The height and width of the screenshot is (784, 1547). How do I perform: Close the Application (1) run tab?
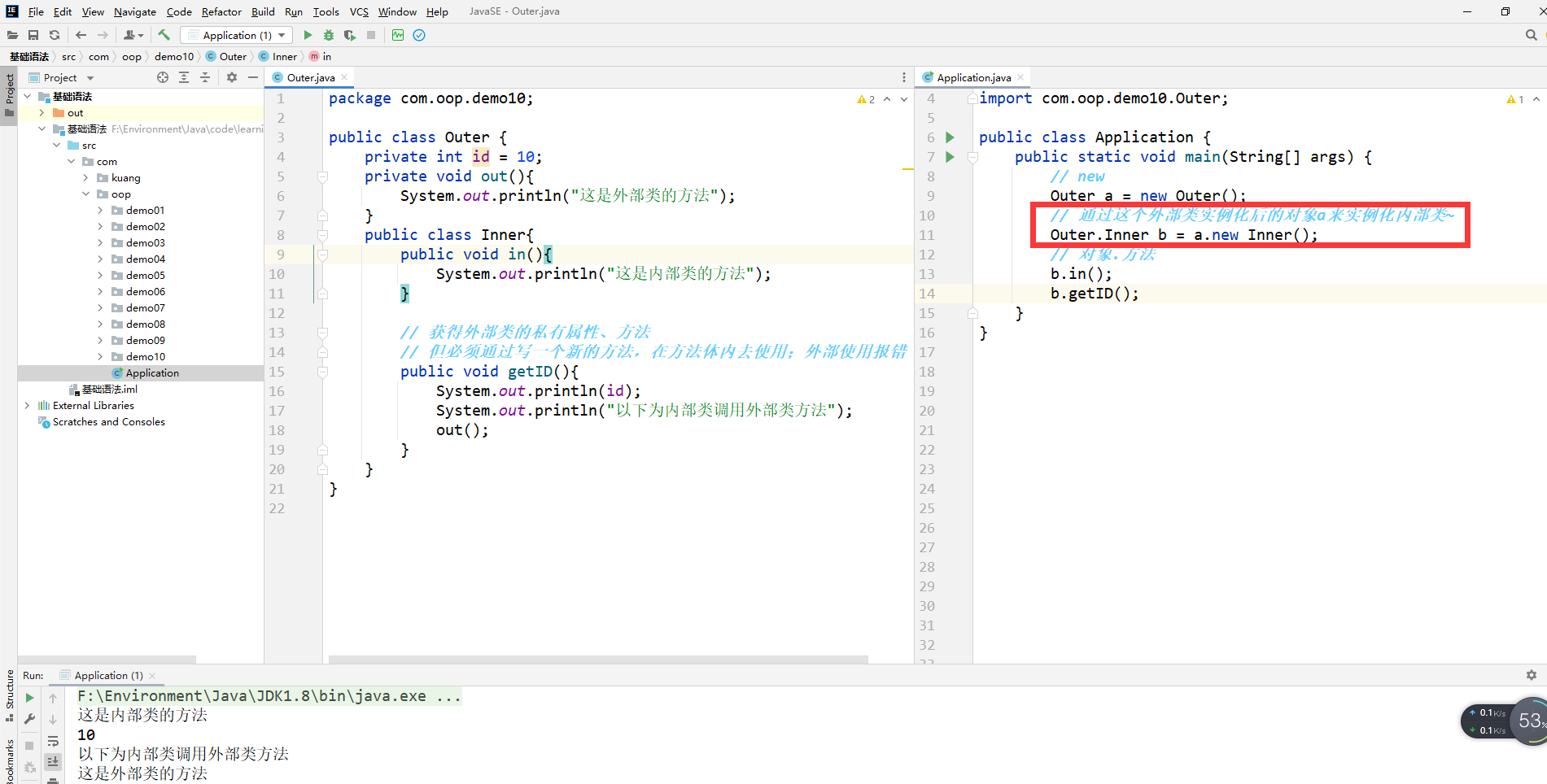tap(152, 676)
